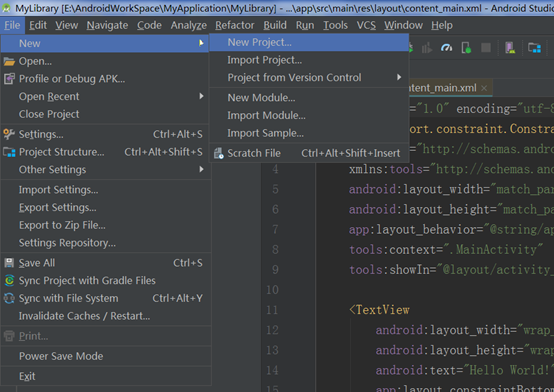Toggle Power Save Mode
Screen dimensions: 554x392
click(x=105, y=356)
